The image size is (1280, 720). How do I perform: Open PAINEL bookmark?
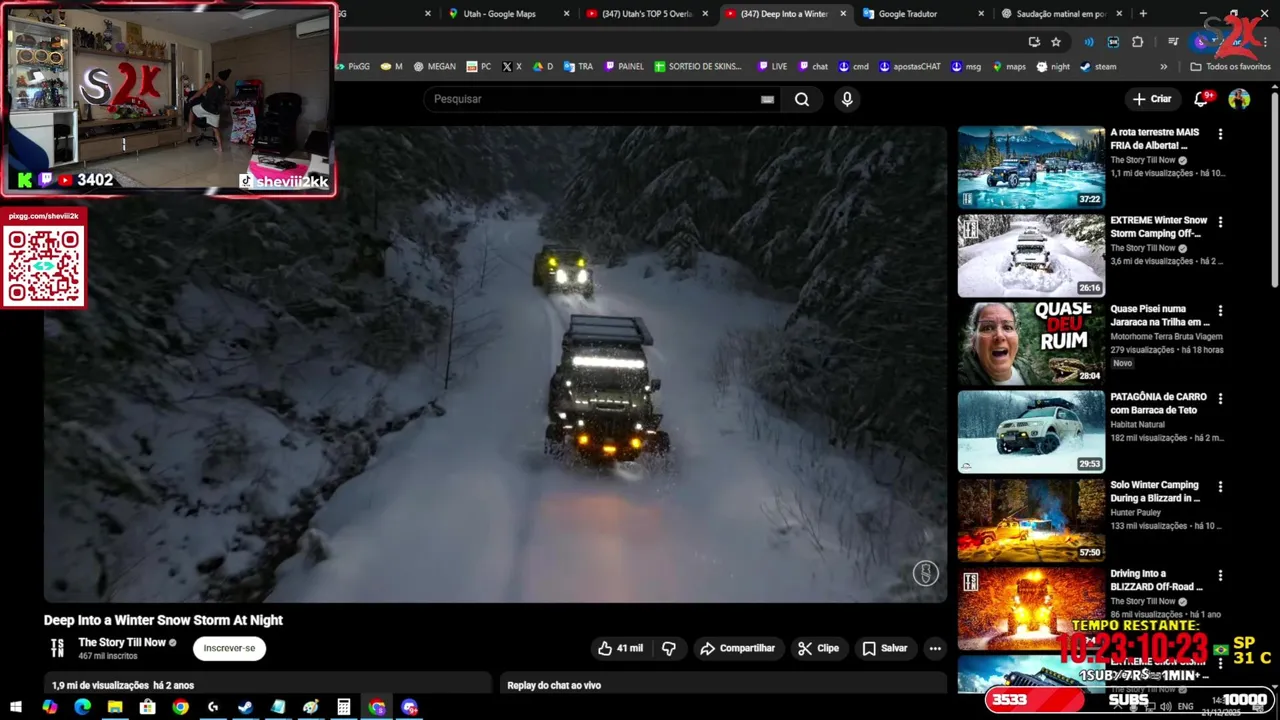[x=624, y=67]
